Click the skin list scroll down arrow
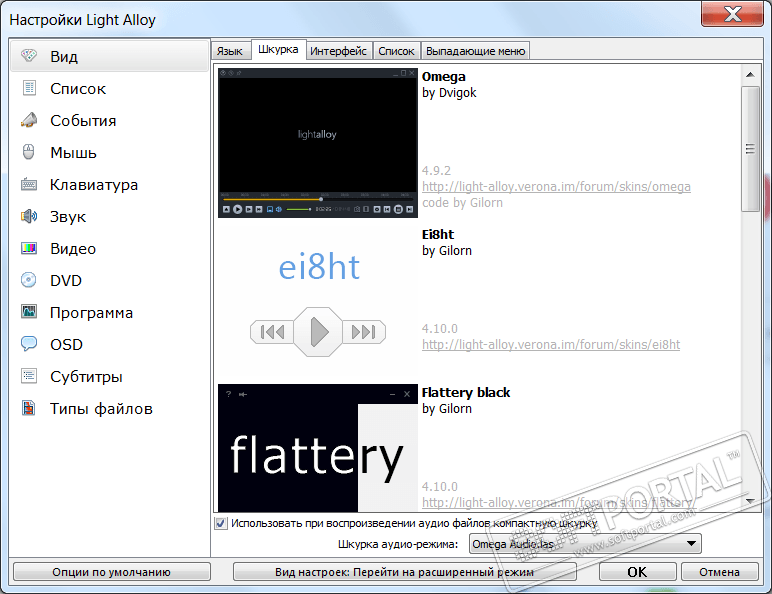772x594 pixels. click(x=750, y=501)
